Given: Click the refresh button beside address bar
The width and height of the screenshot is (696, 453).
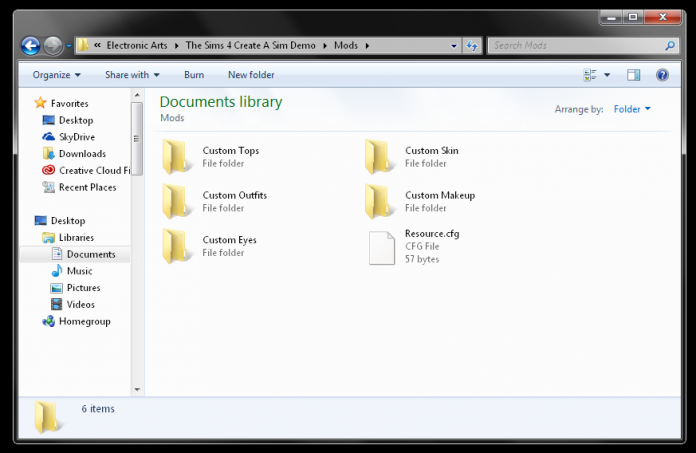Looking at the screenshot, I should [472, 45].
